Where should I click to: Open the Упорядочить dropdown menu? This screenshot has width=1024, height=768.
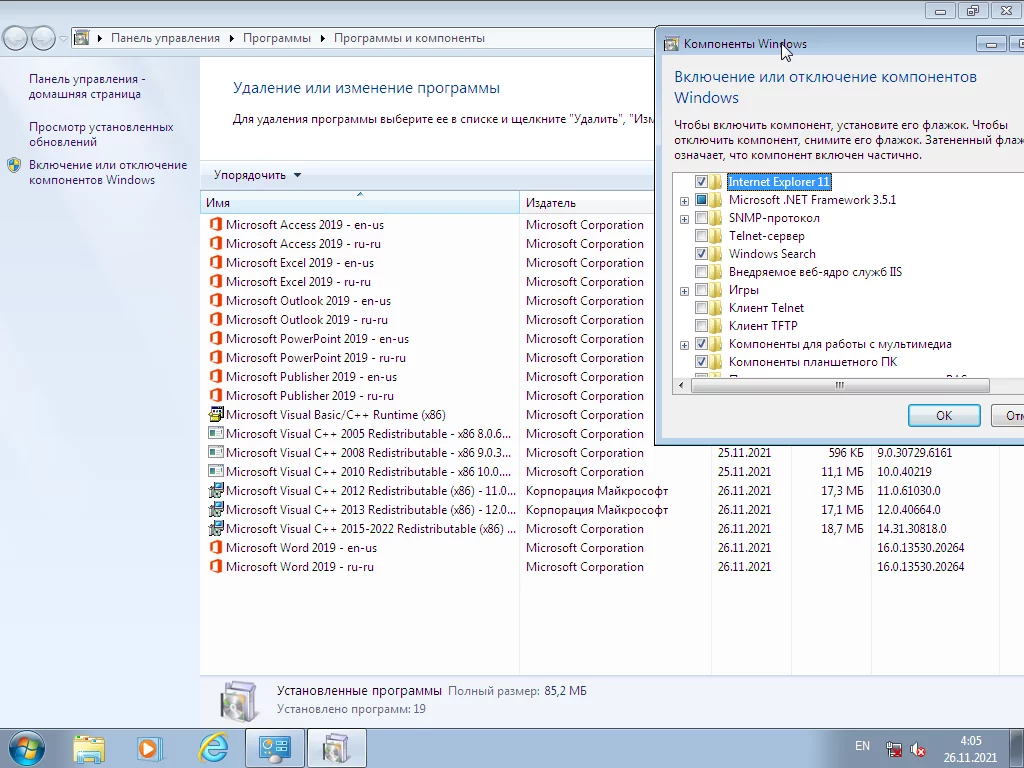point(257,175)
